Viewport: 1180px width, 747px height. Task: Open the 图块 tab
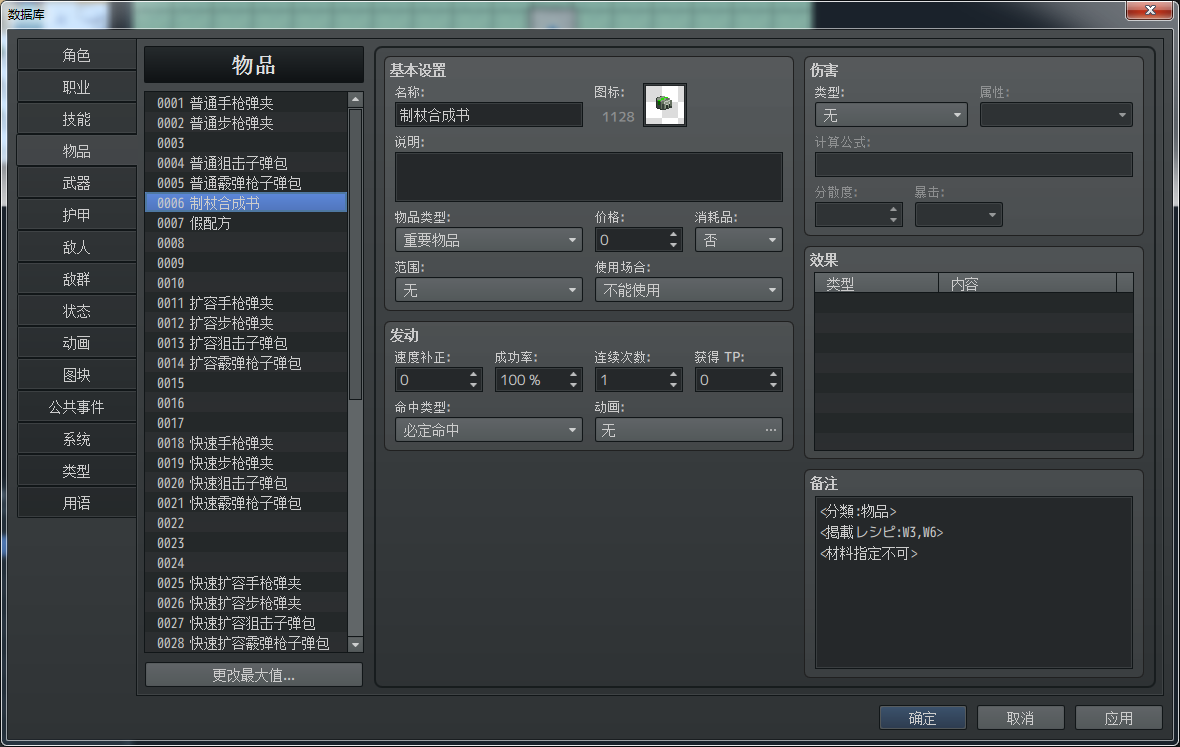77,375
